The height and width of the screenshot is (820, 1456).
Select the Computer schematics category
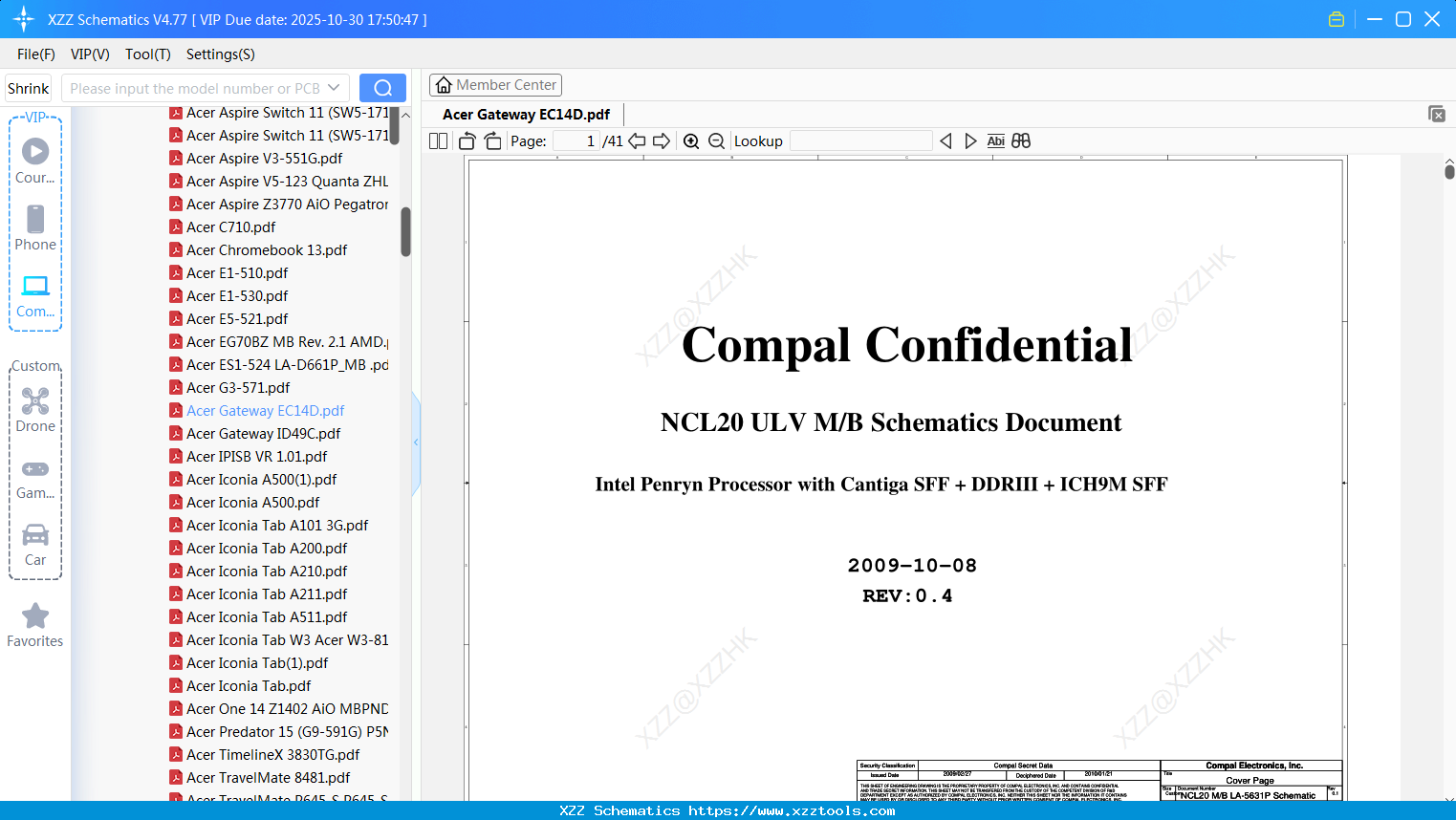35,295
